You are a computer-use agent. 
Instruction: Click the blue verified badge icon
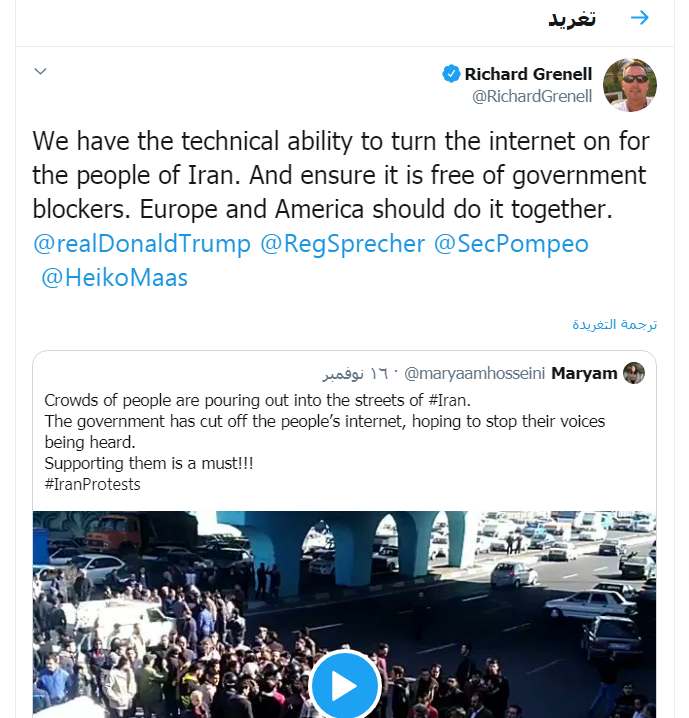[451, 73]
